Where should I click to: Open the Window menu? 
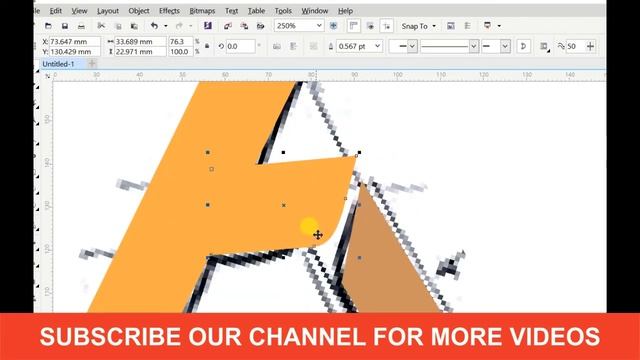point(314,11)
